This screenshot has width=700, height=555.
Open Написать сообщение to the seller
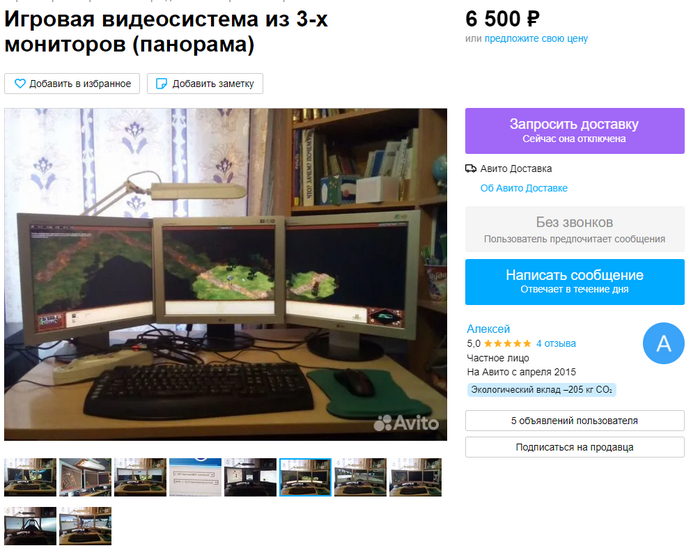click(x=575, y=282)
